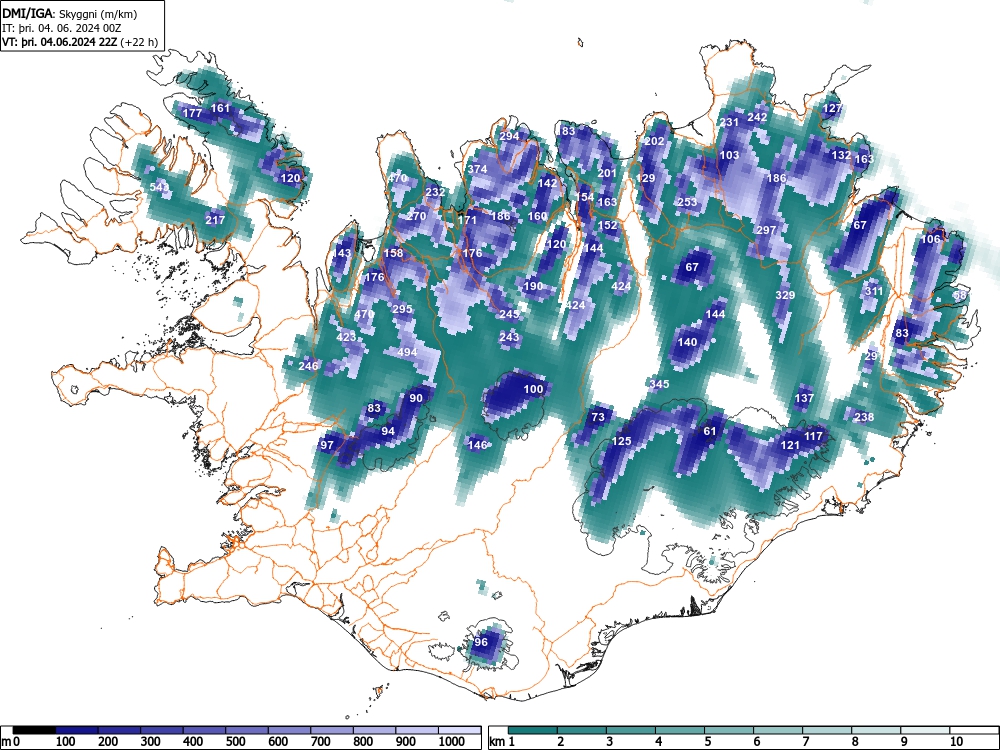The height and width of the screenshot is (750, 1000).
Task: Click the '1000' tick label in the legend
Action: click(x=452, y=742)
